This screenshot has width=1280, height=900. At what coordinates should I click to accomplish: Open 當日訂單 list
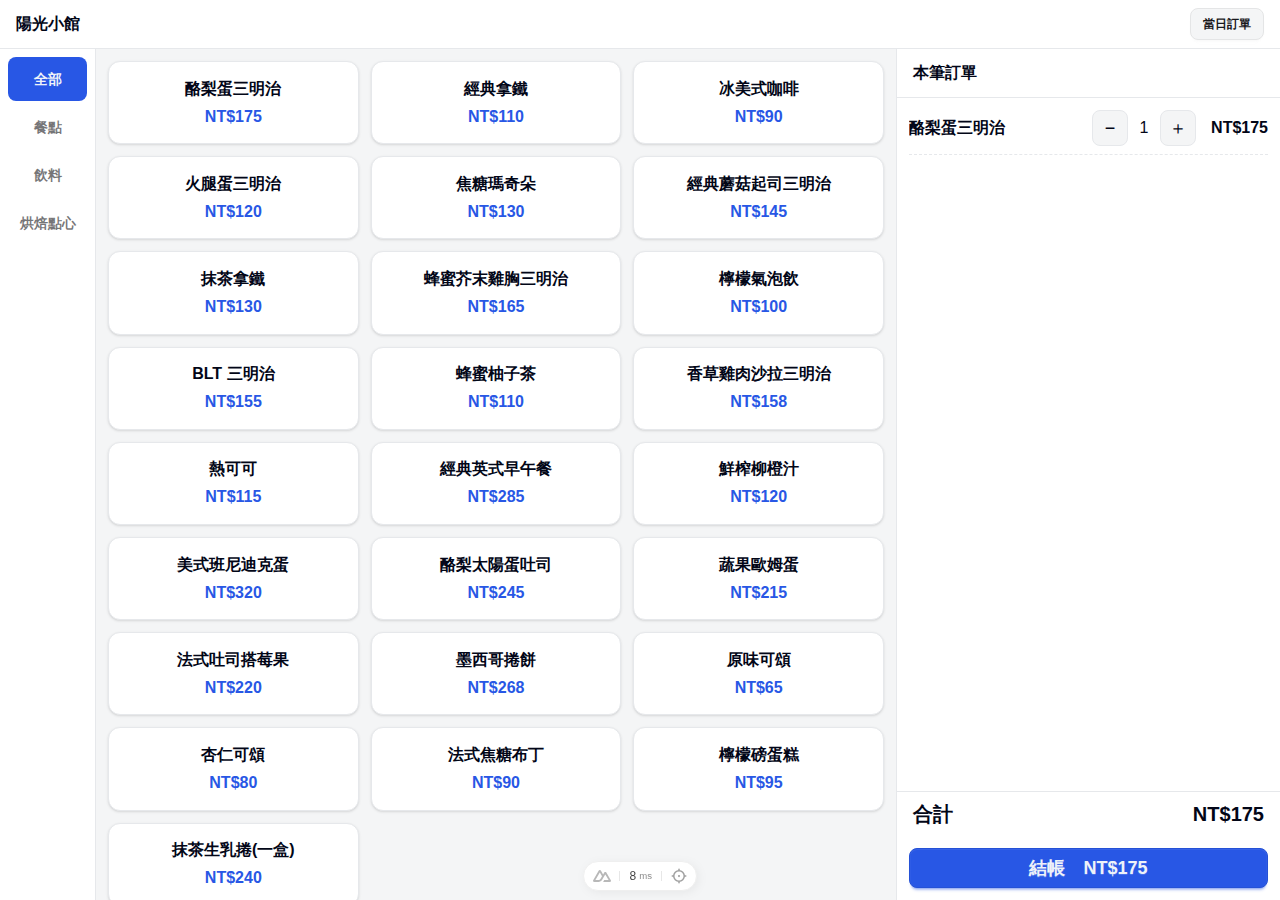1227,24
